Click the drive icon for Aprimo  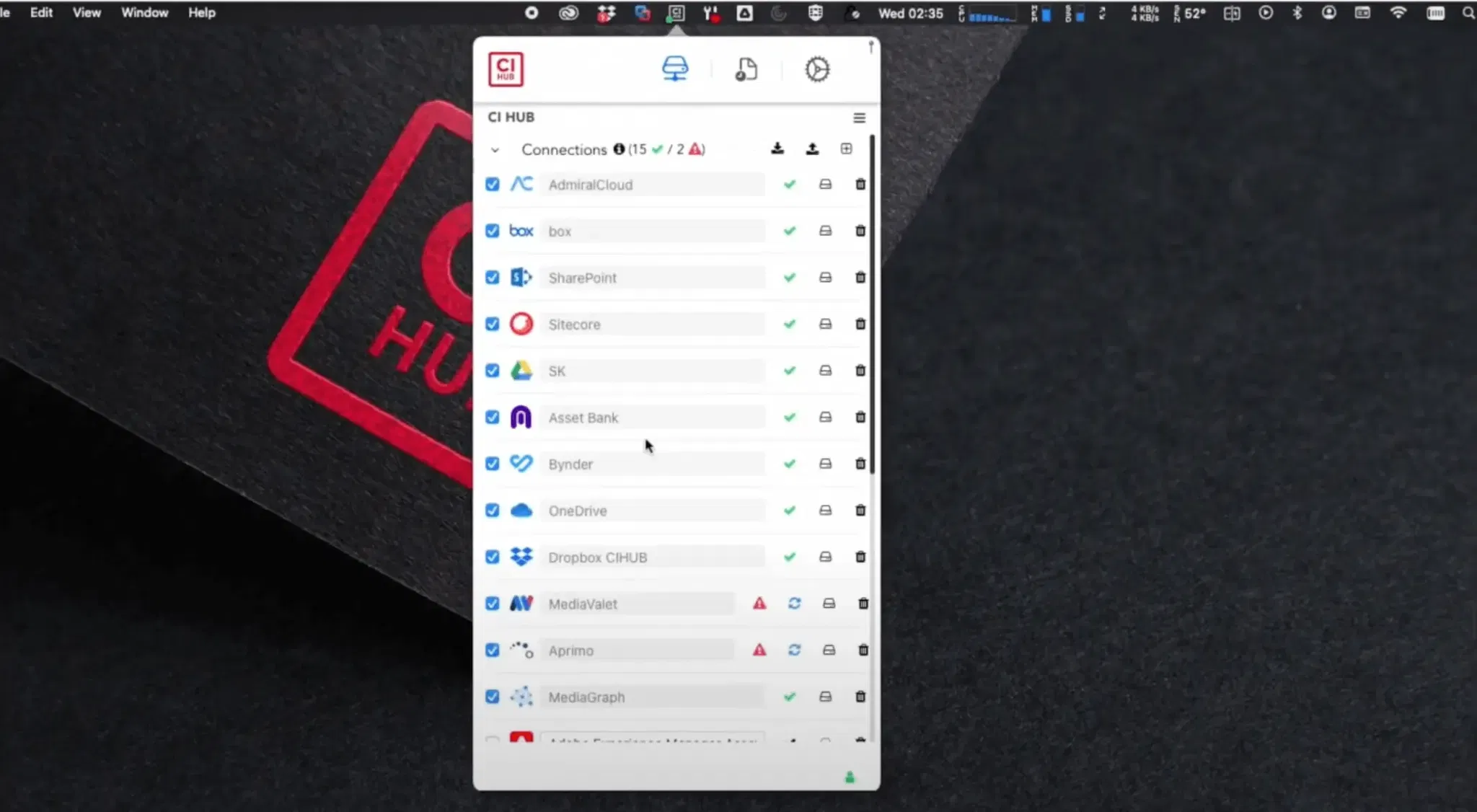pos(829,650)
